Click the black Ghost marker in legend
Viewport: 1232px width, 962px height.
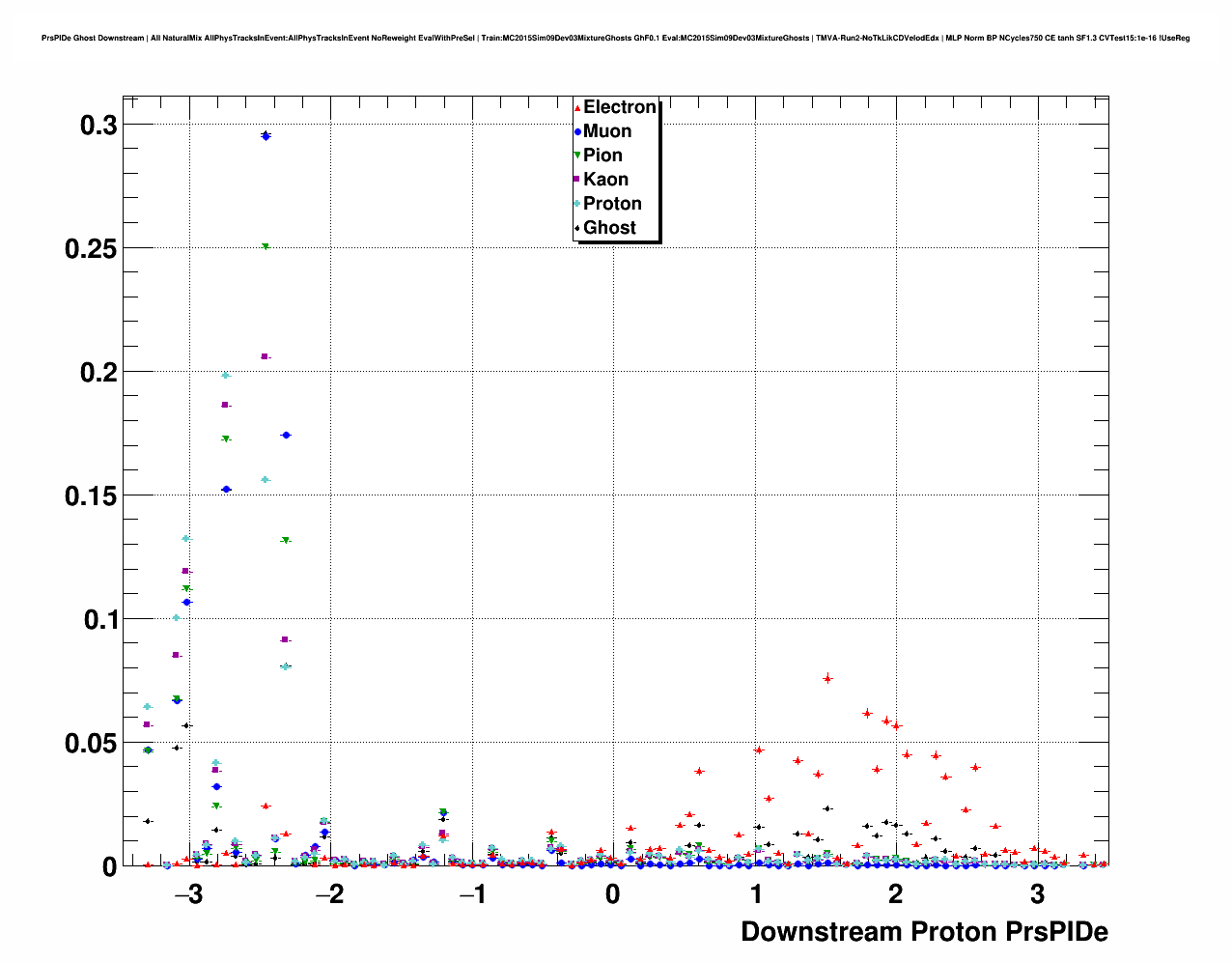577,228
